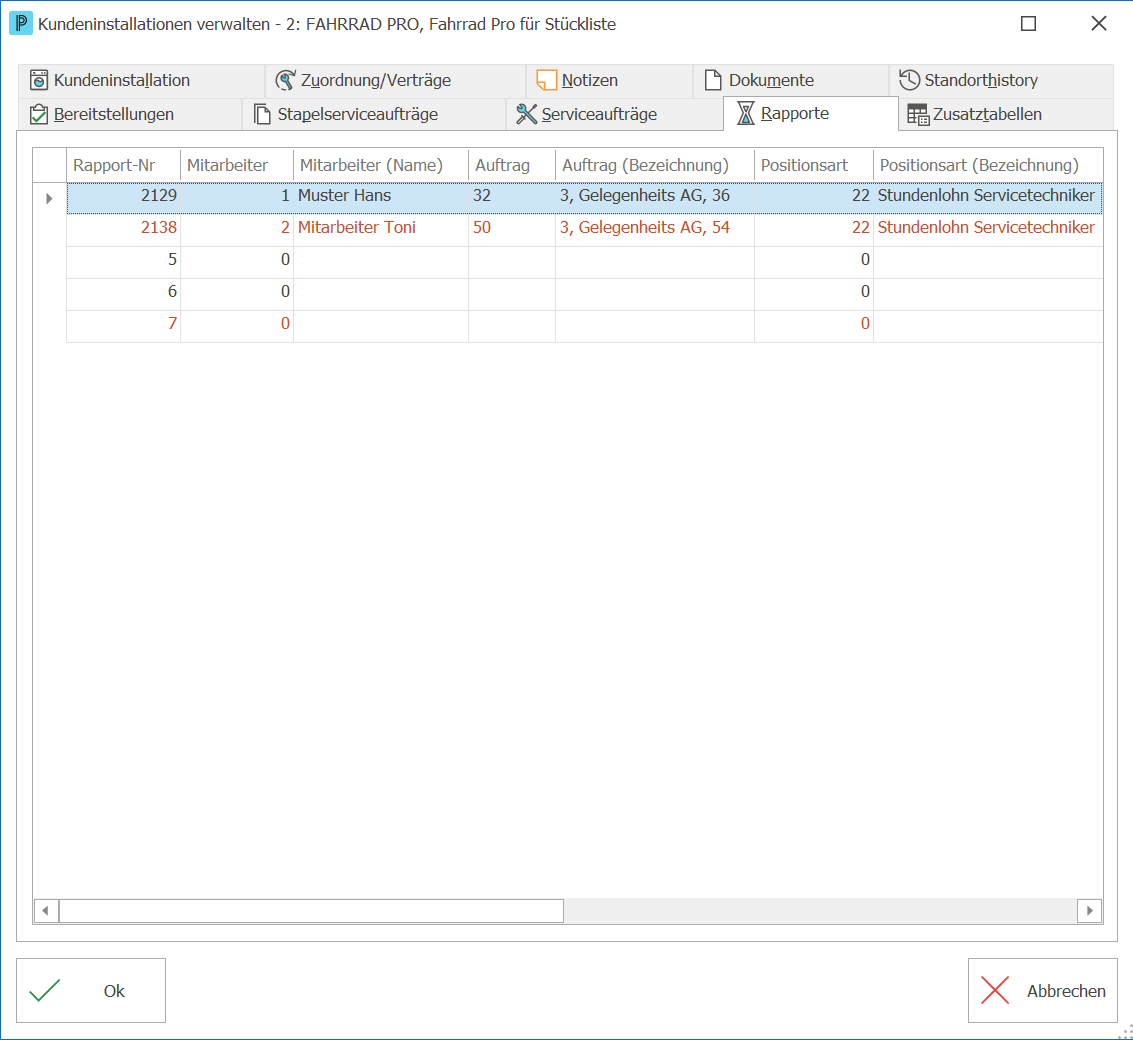Screen dimensions: 1133x1040
Task: Click the Bereitstellungen clipboard icon
Action: pos(39,114)
